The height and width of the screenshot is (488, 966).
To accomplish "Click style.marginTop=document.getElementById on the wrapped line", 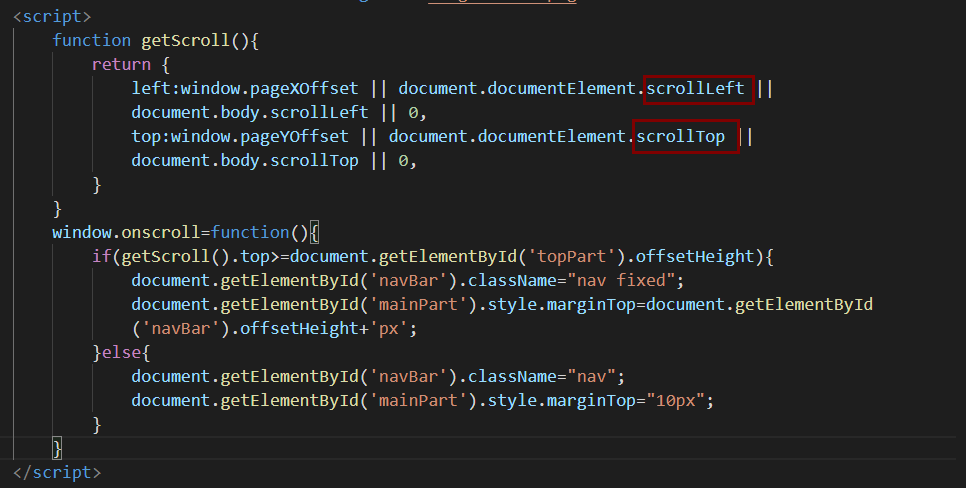I will click(x=680, y=305).
